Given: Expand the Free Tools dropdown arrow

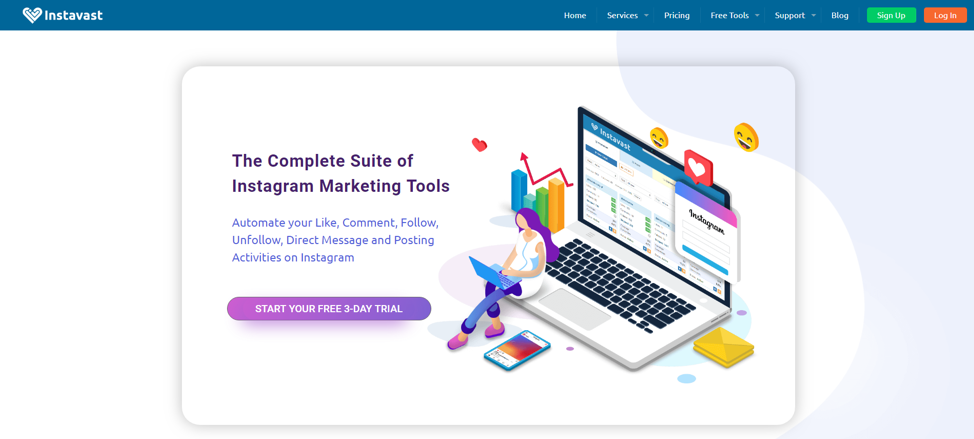Looking at the screenshot, I should (757, 15).
